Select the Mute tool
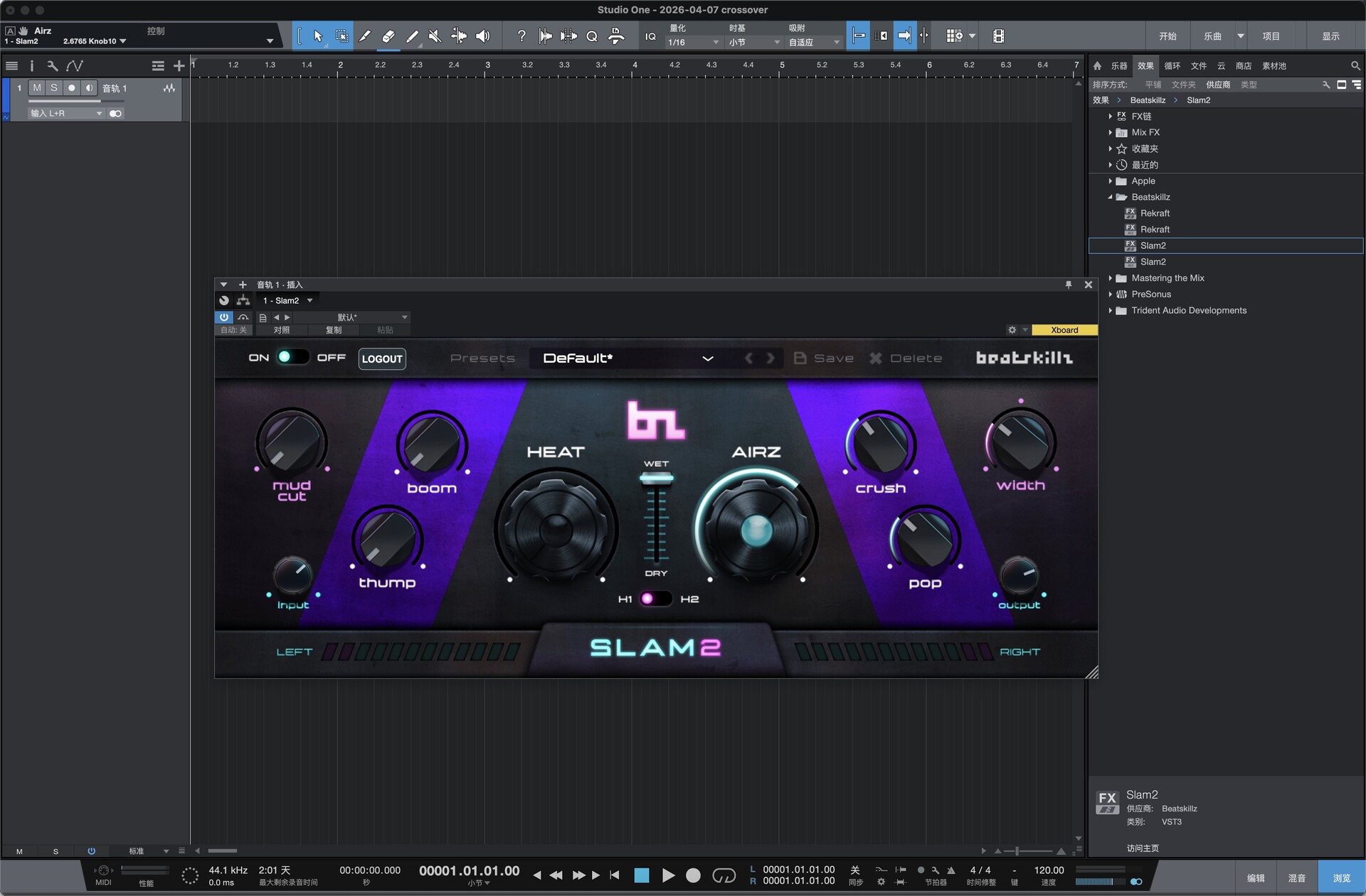The width and height of the screenshot is (1366, 896). pyautogui.click(x=435, y=36)
